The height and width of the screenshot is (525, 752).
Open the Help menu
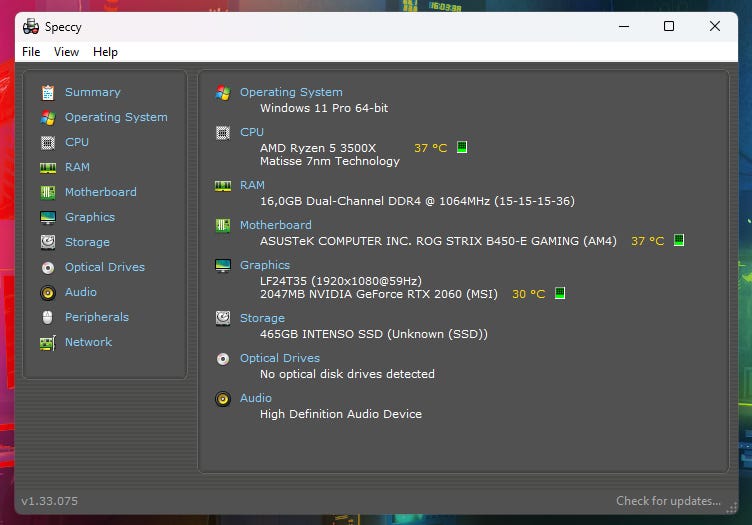105,52
